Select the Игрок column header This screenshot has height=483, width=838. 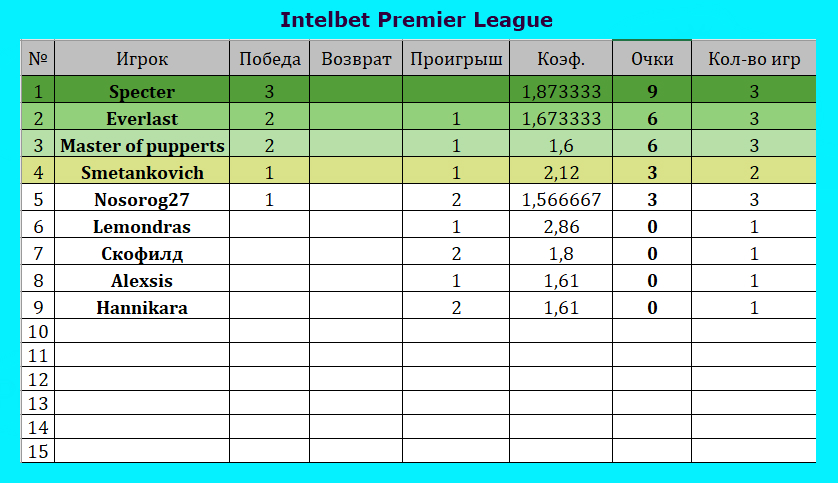(x=142, y=58)
